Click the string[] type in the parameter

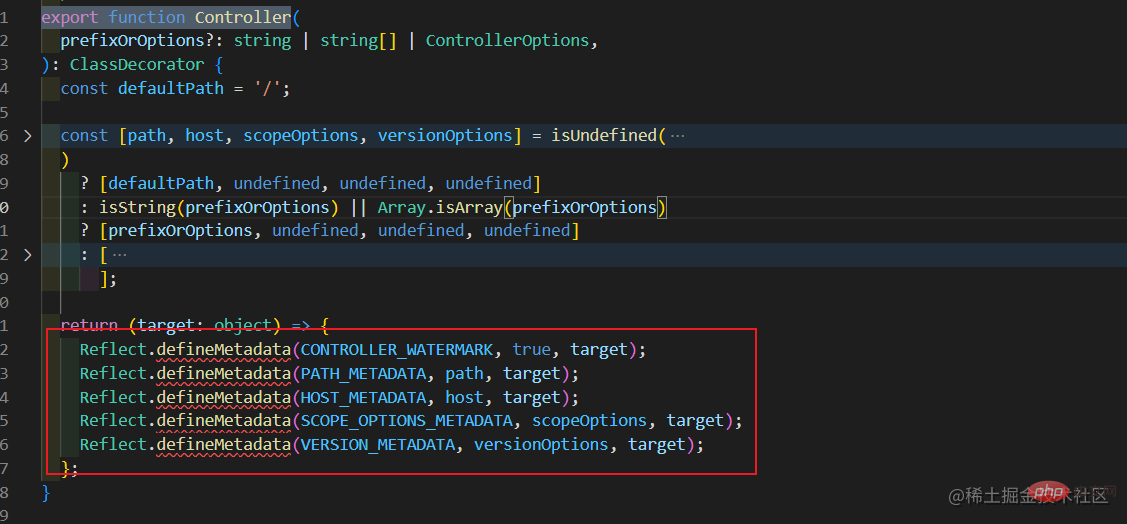[358, 40]
